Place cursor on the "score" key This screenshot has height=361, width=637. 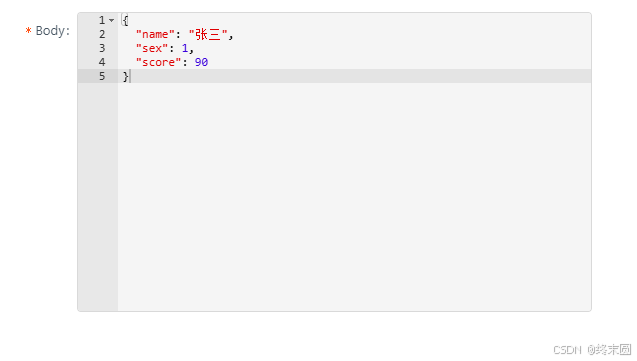click(158, 62)
